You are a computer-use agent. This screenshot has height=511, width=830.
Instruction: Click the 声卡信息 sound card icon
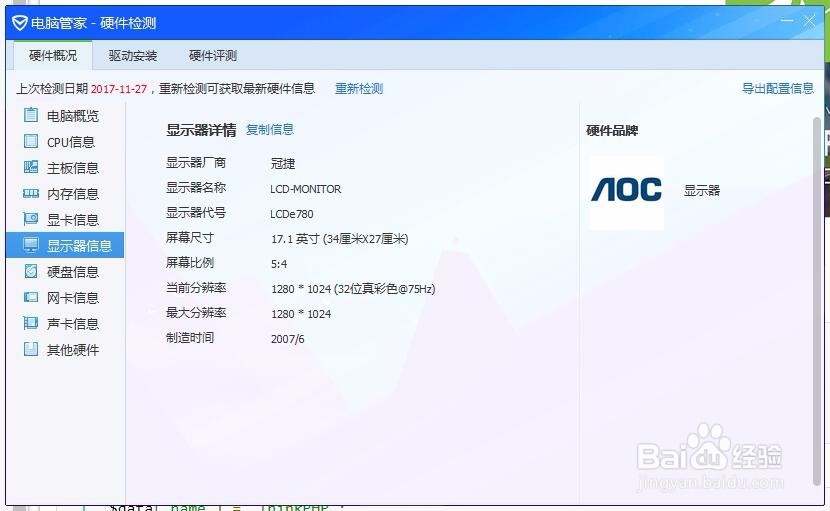31,322
